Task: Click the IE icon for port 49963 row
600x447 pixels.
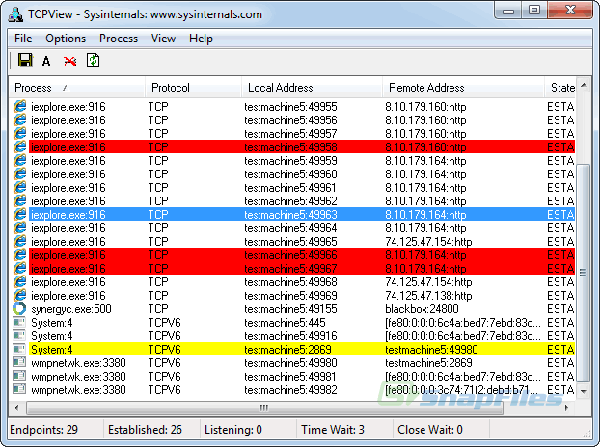Action: (20, 214)
